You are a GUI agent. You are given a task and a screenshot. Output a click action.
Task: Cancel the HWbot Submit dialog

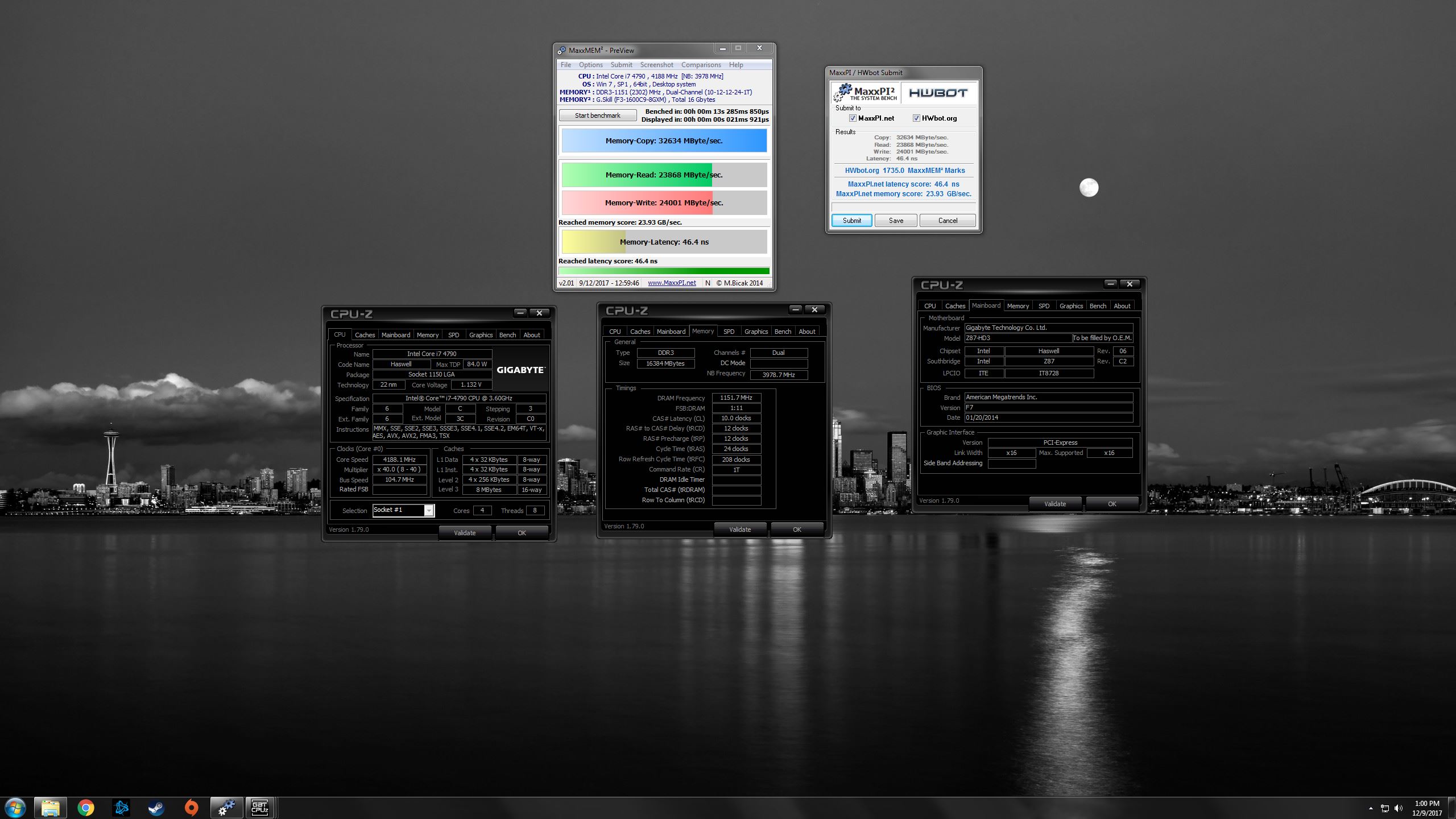tap(948, 221)
